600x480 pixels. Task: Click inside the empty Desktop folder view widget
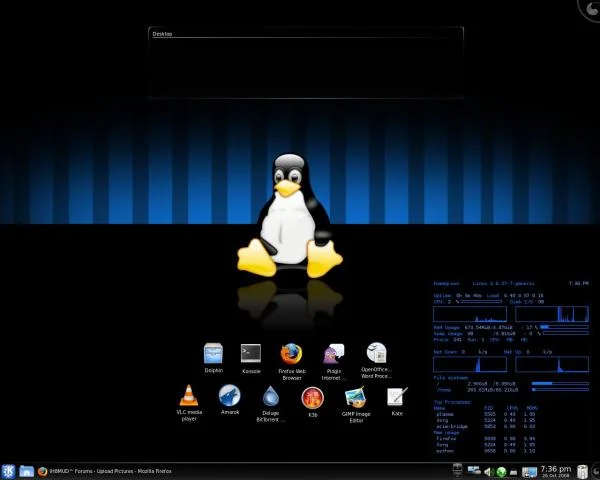pyautogui.click(x=306, y=68)
